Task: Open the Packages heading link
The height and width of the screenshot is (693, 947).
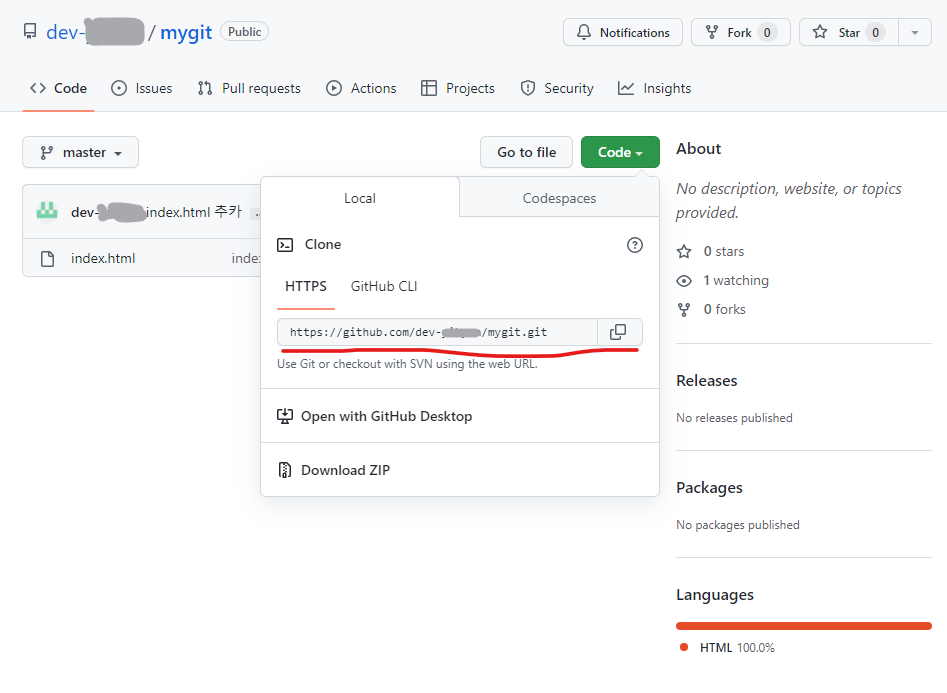Action: [x=709, y=488]
